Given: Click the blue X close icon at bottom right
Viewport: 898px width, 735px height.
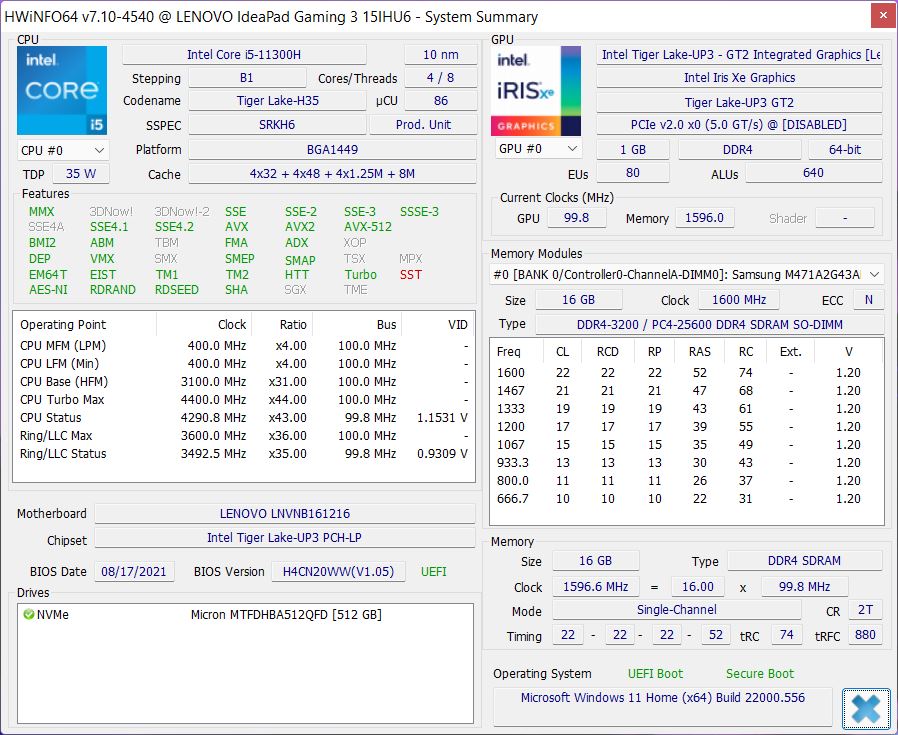Looking at the screenshot, I should click(866, 709).
